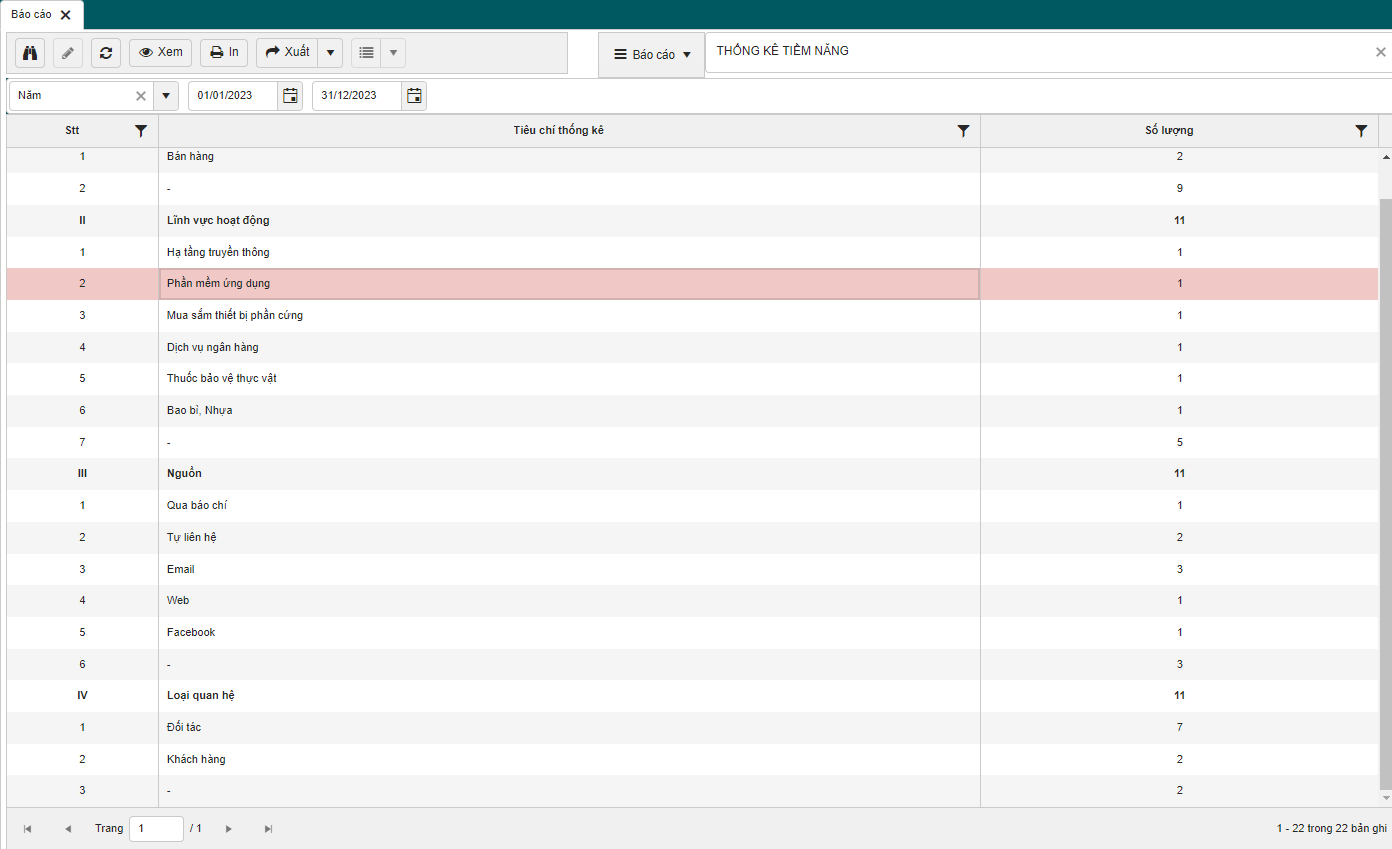
Task: Go to next page icon
Action: pos(228,829)
